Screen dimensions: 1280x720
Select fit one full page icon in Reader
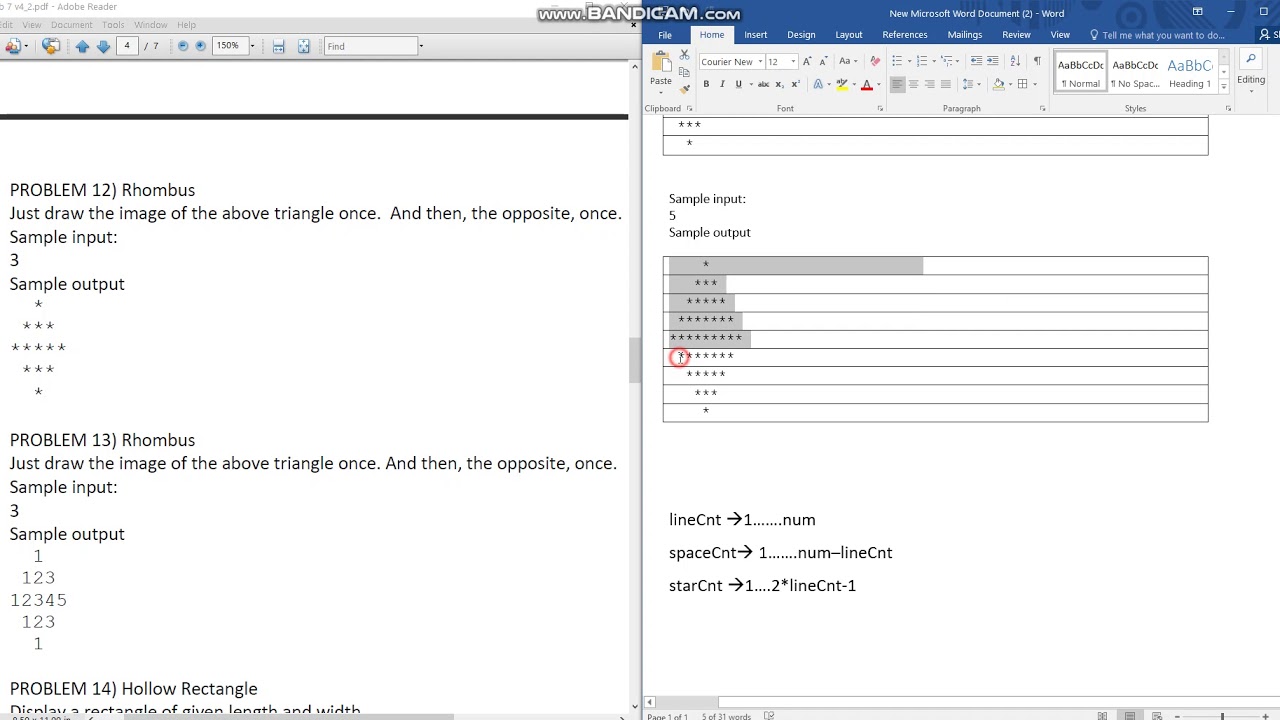click(x=304, y=46)
